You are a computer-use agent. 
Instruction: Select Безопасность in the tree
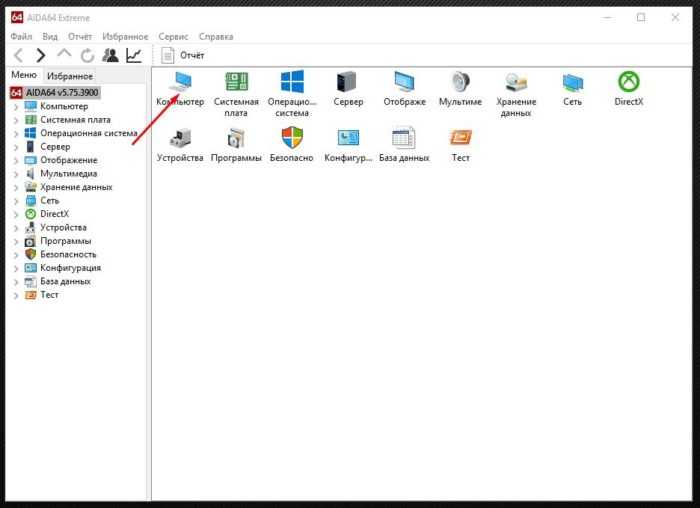click(68, 254)
